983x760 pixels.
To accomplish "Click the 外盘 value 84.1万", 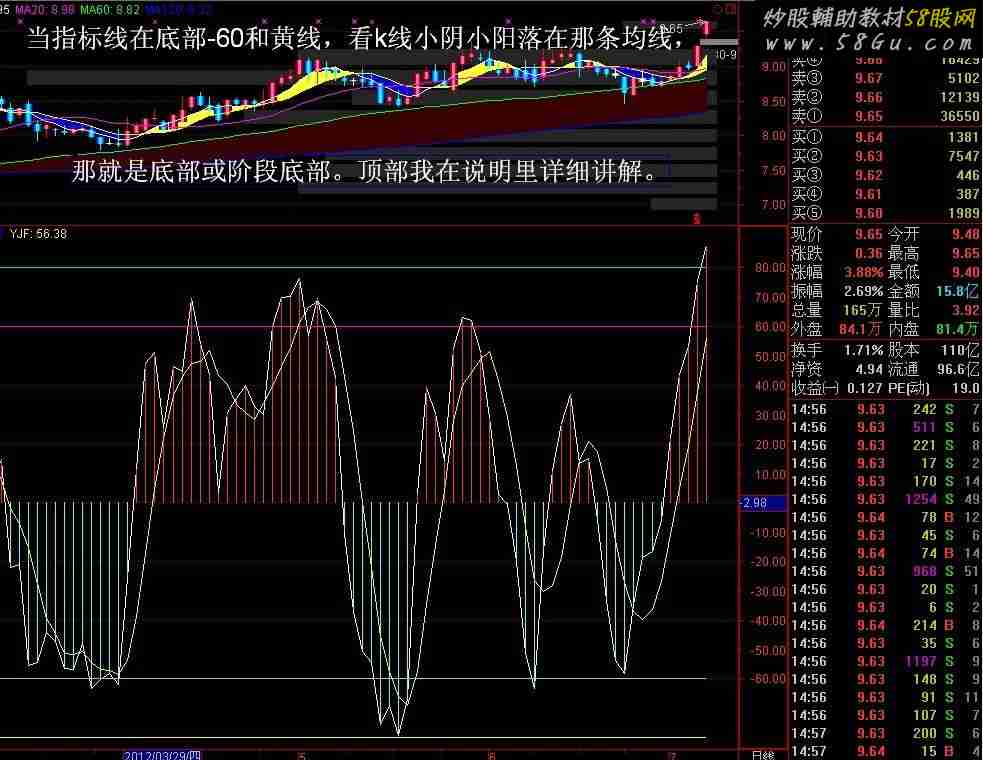I will pos(860,329).
